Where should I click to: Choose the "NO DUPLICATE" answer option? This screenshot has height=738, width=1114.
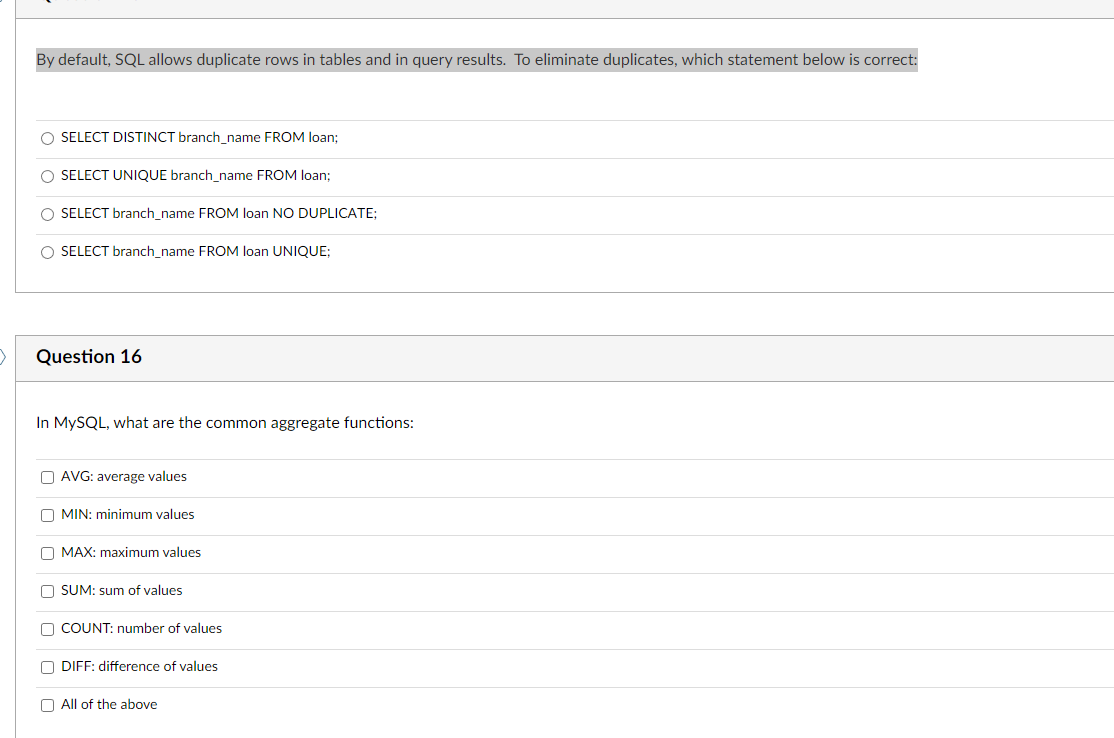[47, 214]
